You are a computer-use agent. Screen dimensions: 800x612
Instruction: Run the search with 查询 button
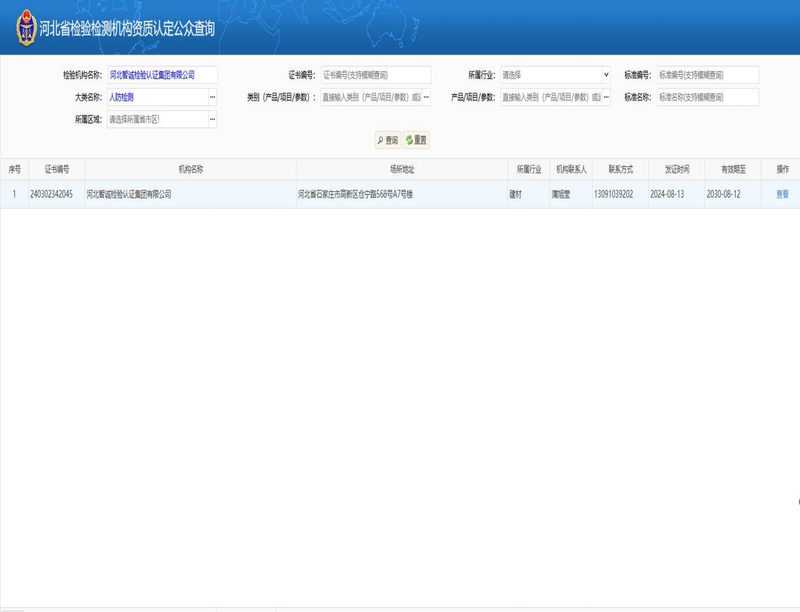click(388, 140)
